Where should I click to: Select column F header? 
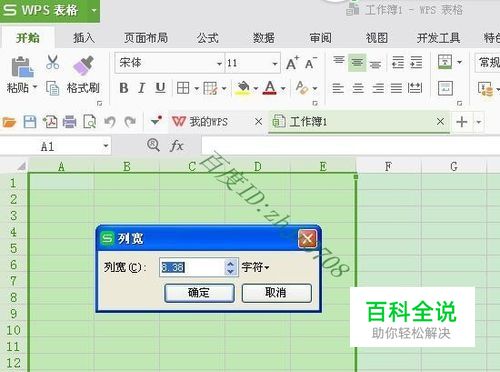pos(388,166)
